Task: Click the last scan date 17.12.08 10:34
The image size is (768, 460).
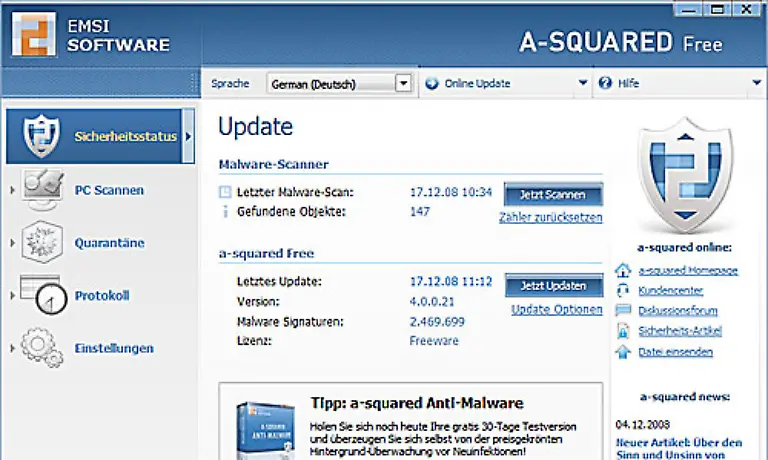Action: 451,192
